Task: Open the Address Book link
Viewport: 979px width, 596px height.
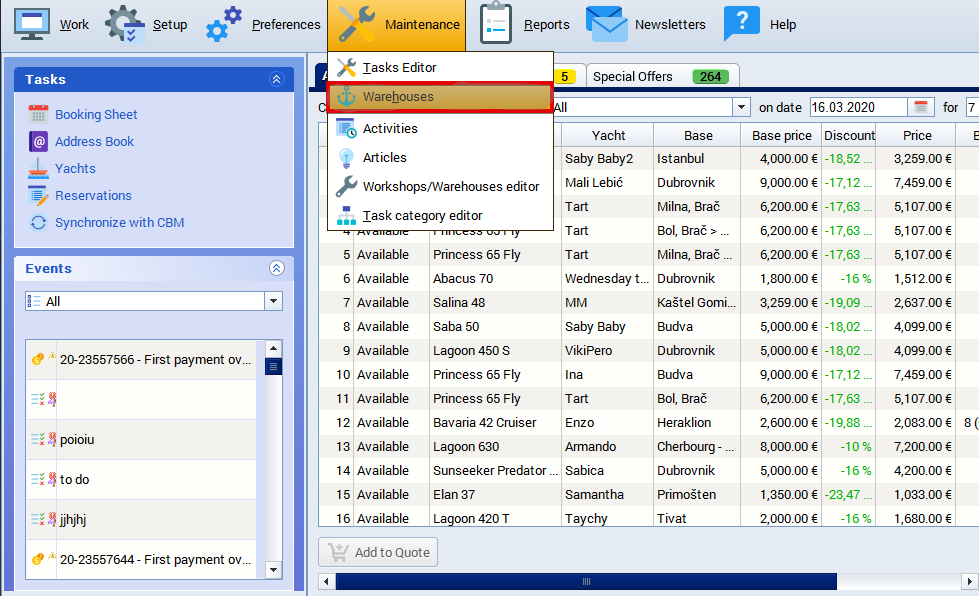Action: pyautogui.click(x=94, y=142)
